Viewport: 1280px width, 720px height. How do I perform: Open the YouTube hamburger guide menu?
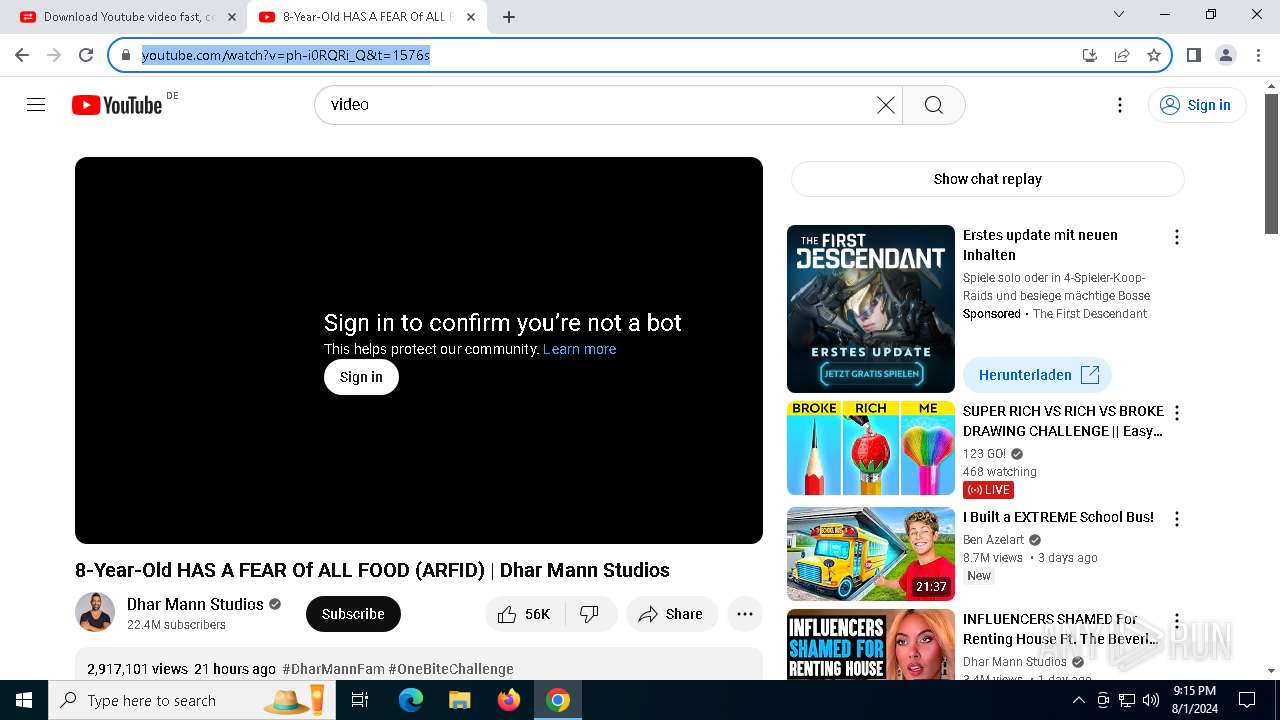[x=36, y=105]
